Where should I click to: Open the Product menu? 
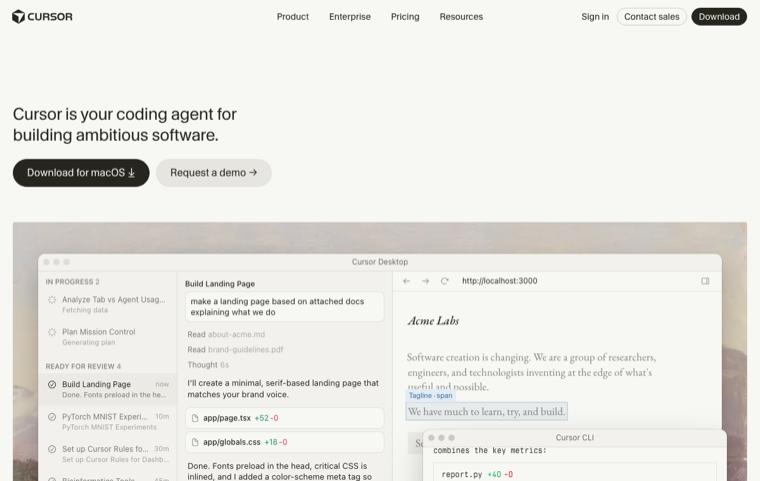click(x=292, y=16)
